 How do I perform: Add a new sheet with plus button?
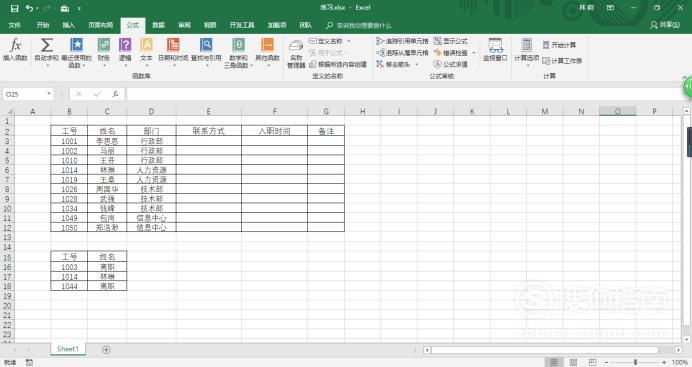coord(106,350)
